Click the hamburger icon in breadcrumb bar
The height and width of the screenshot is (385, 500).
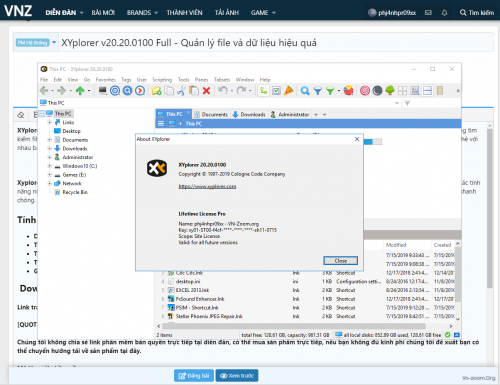coord(161,123)
